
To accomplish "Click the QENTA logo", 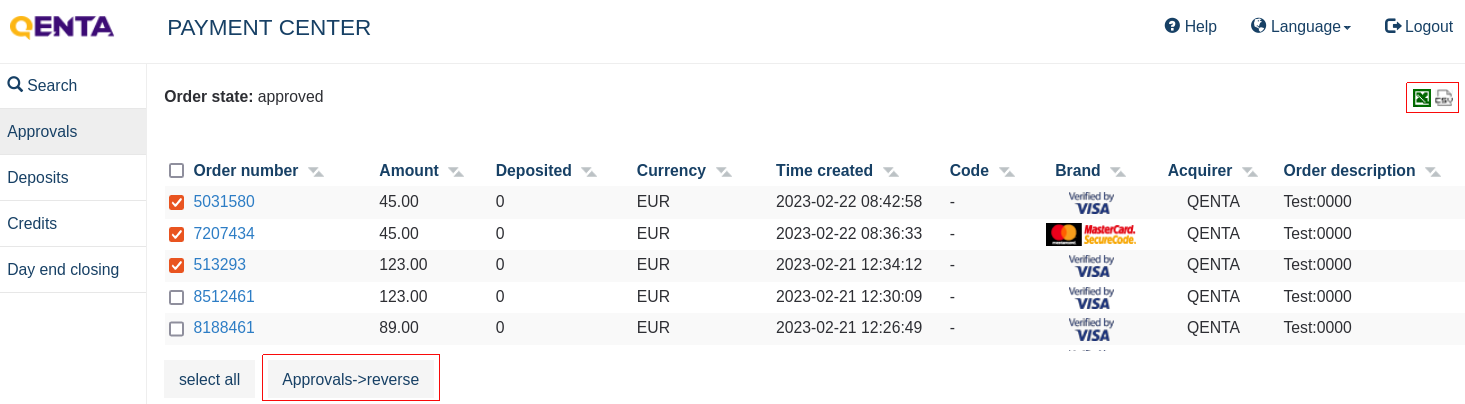I will click(62, 27).
